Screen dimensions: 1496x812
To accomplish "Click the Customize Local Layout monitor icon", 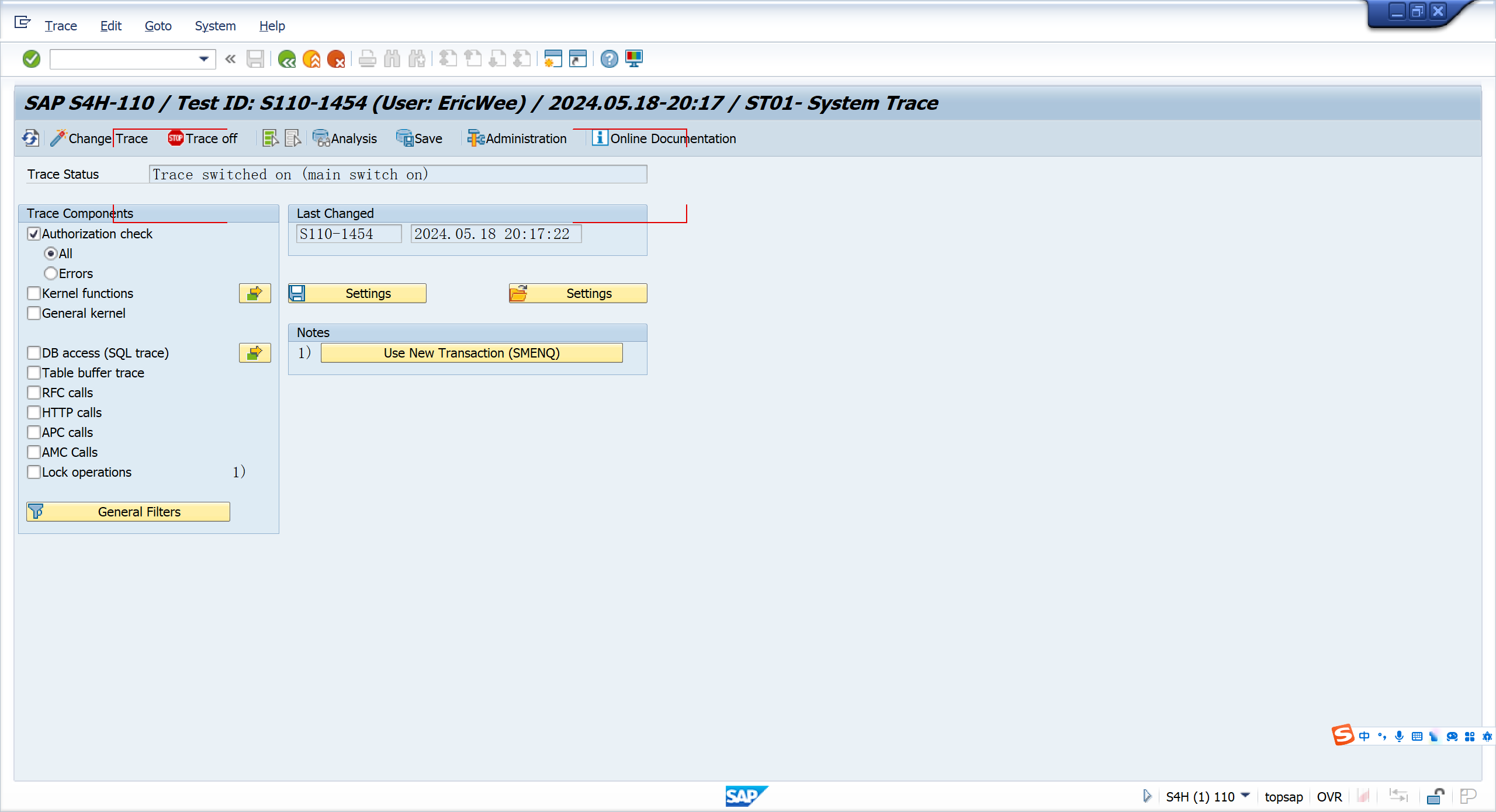I will click(634, 59).
